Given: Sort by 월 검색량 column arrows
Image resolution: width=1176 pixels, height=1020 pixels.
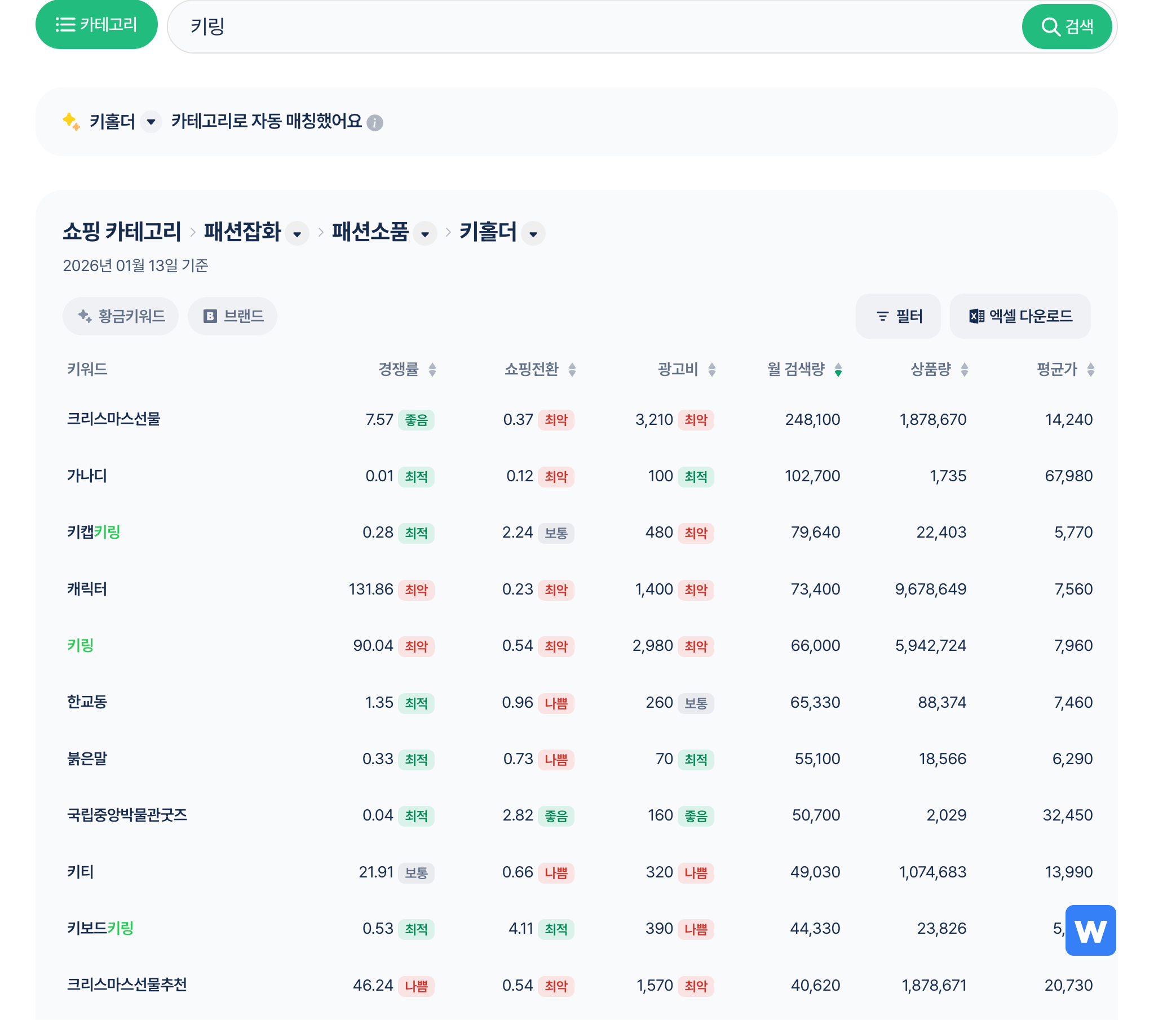Looking at the screenshot, I should [x=838, y=370].
